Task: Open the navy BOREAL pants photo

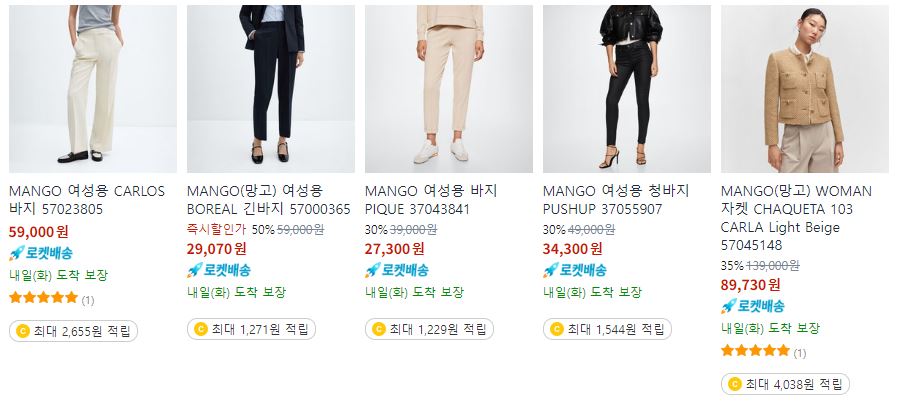Action: [271, 89]
